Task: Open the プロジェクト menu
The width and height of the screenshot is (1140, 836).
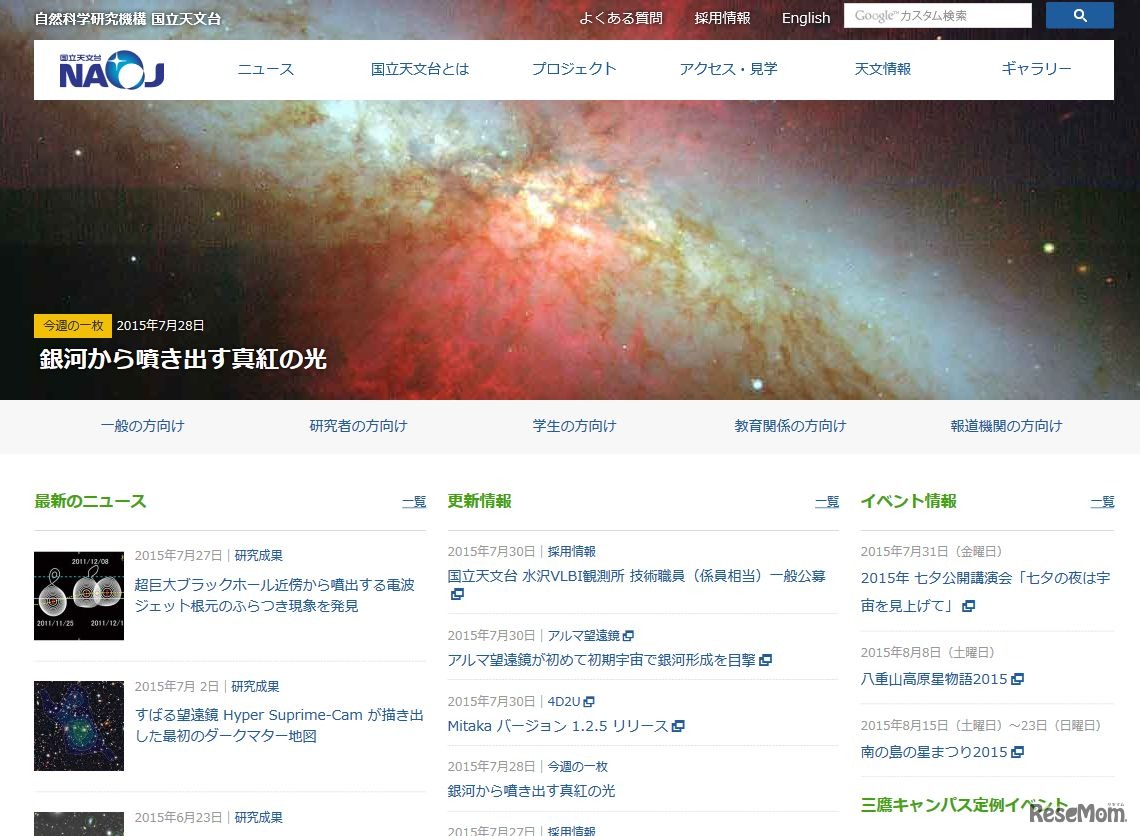Action: 574,69
